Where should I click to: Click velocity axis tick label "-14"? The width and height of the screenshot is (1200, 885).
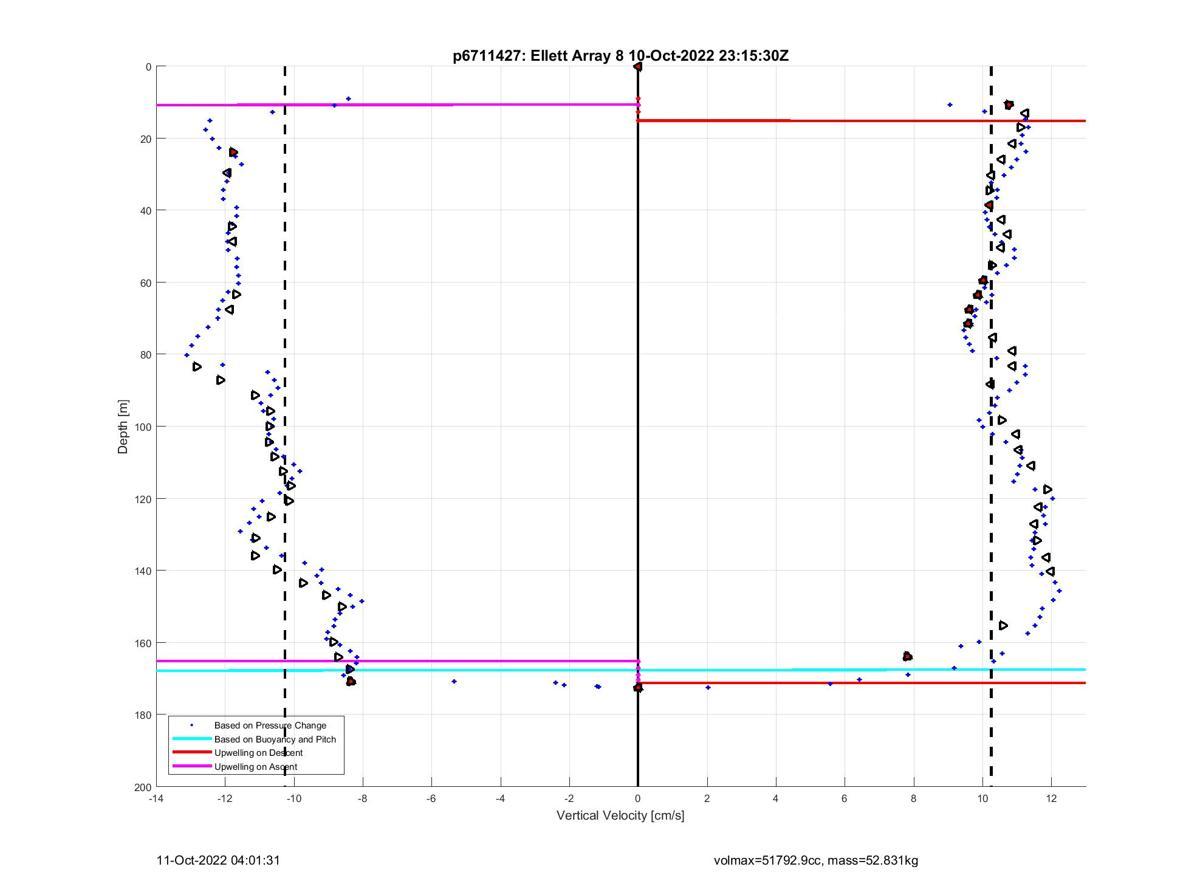coord(156,798)
